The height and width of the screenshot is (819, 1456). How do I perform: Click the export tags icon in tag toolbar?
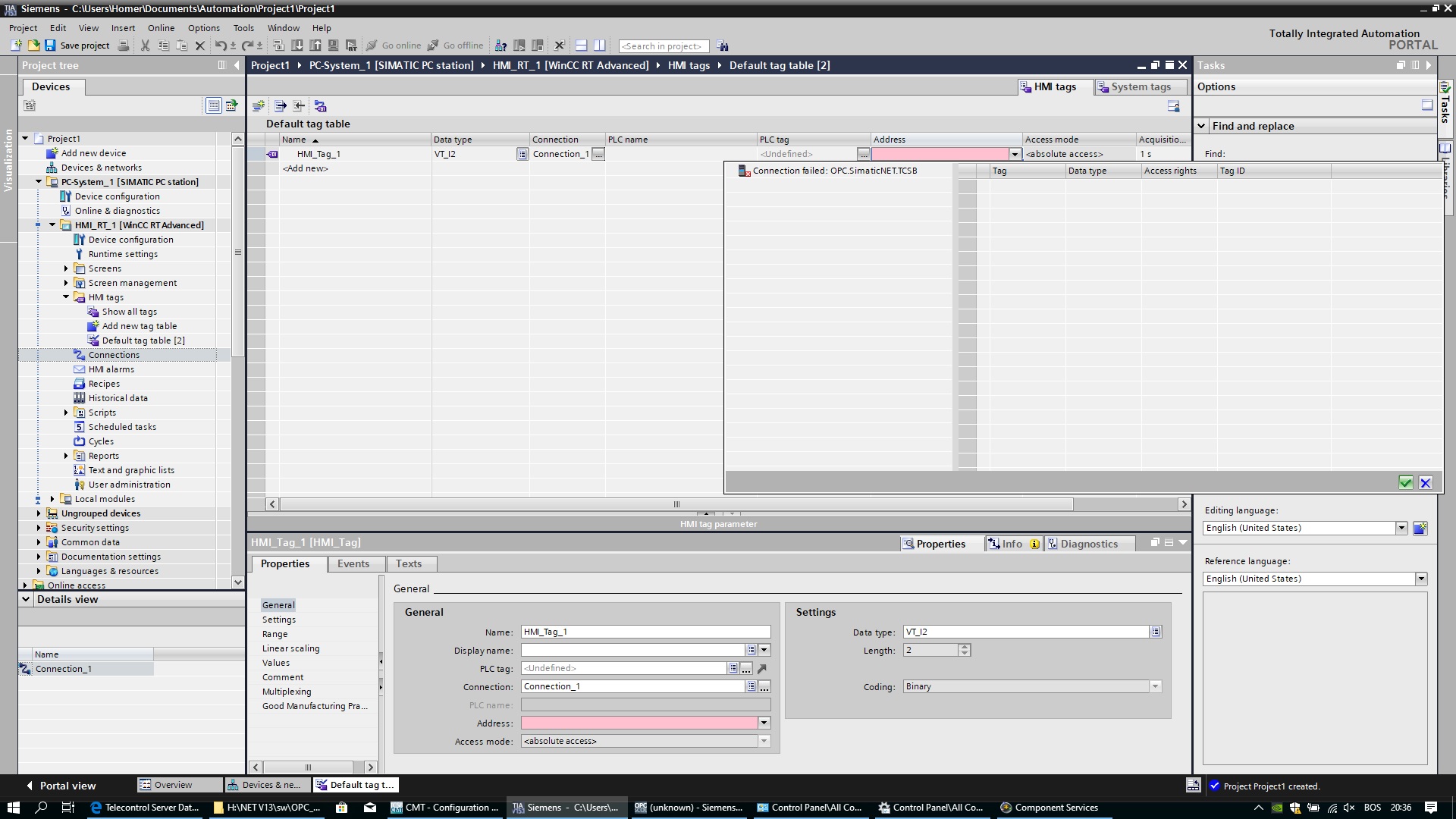pyautogui.click(x=281, y=106)
